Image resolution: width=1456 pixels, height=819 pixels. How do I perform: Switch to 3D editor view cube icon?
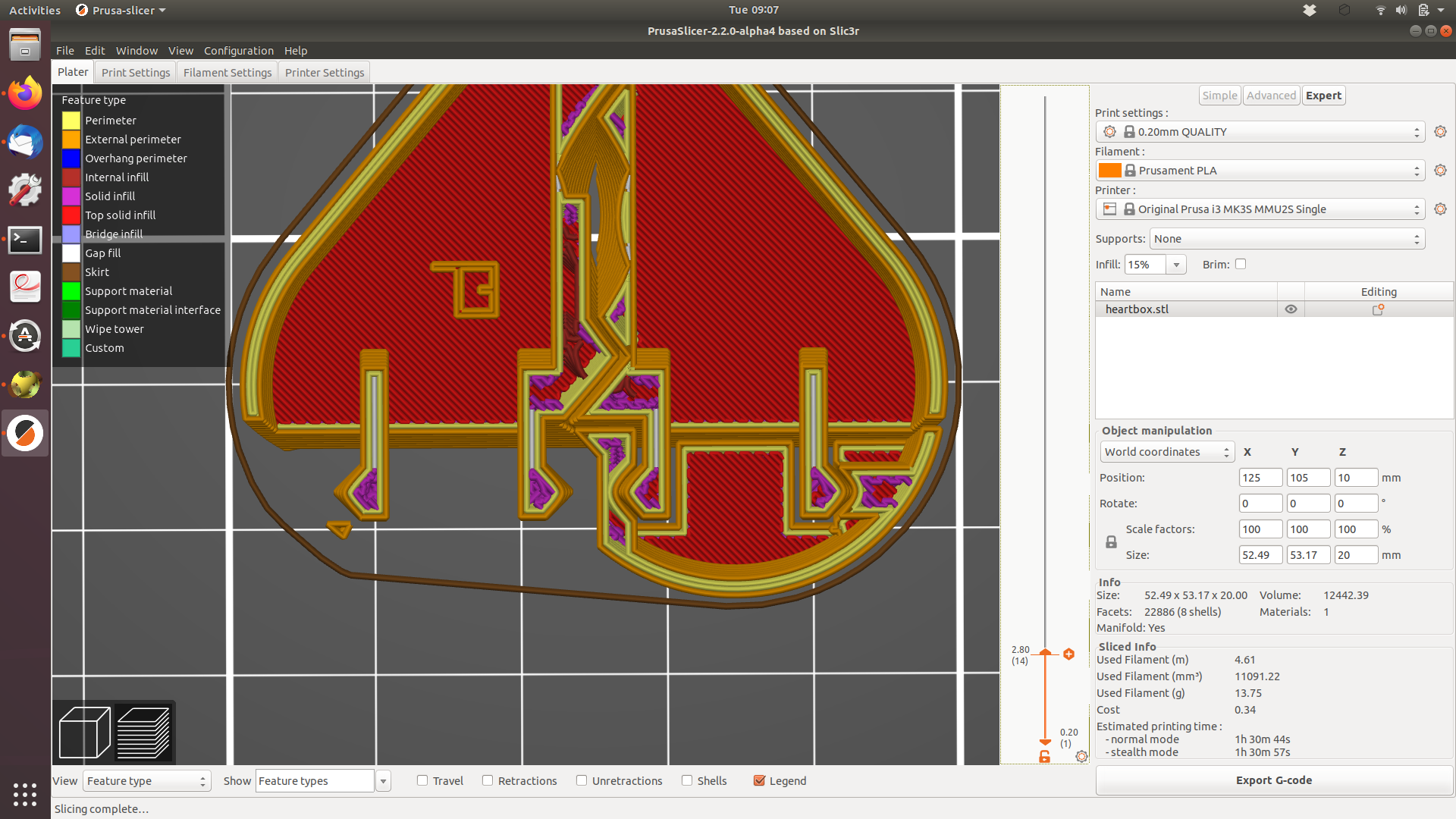point(84,733)
